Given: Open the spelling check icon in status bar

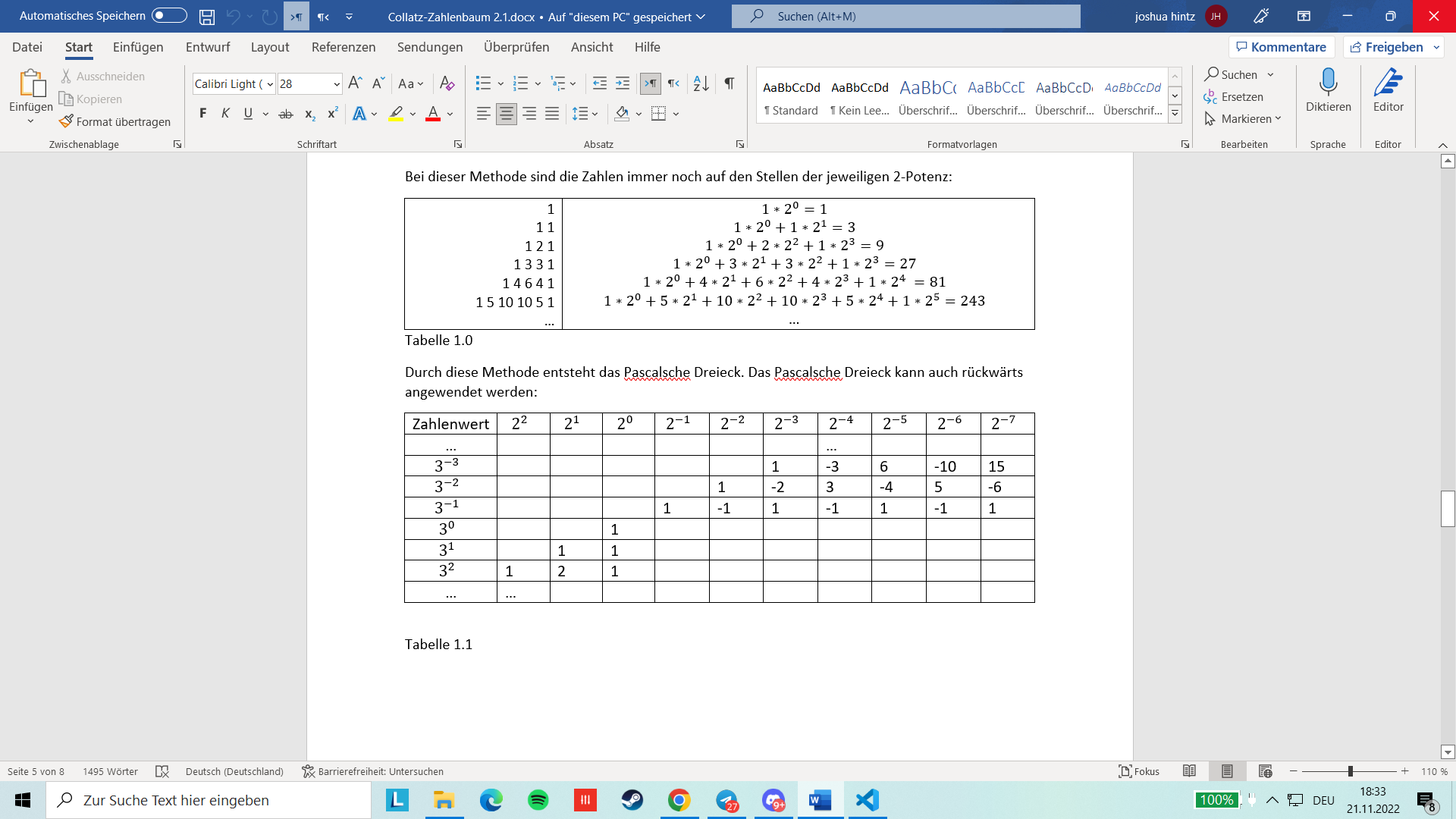Looking at the screenshot, I should (x=162, y=771).
